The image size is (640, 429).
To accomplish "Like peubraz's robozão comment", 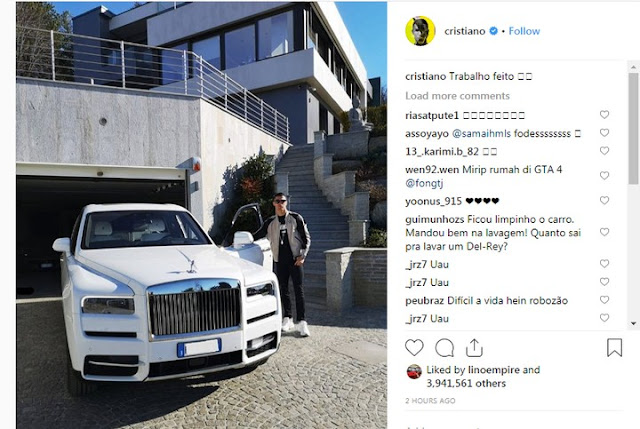I will (604, 300).
